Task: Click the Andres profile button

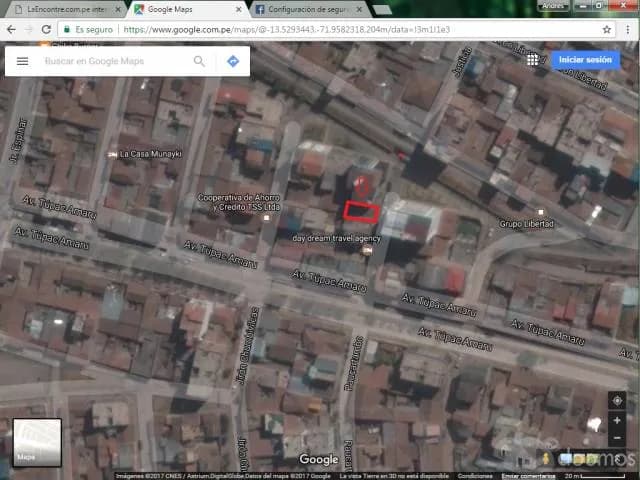Action: click(553, 6)
